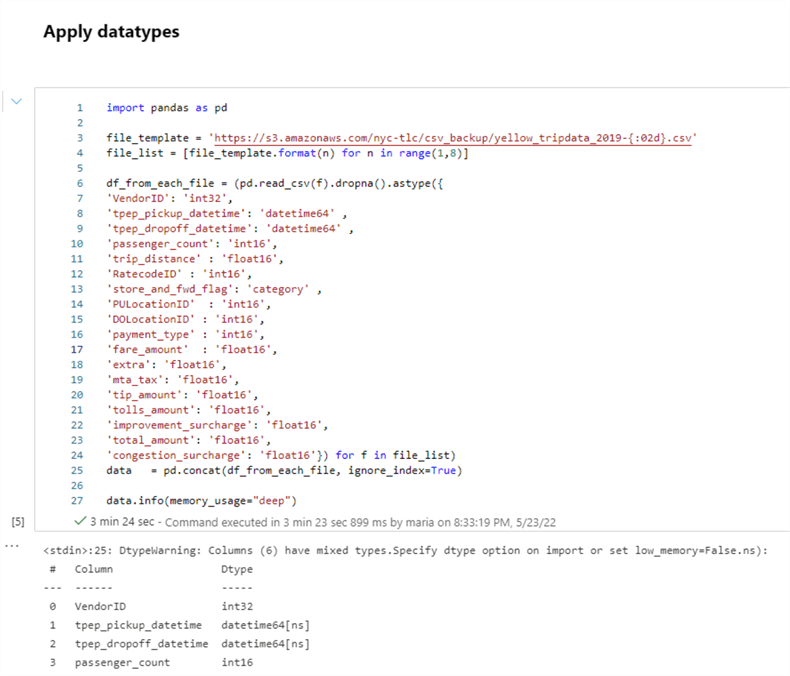Click the 'extra': 'float16' code line
This screenshot has height=676, width=790.
pyautogui.click(x=166, y=365)
